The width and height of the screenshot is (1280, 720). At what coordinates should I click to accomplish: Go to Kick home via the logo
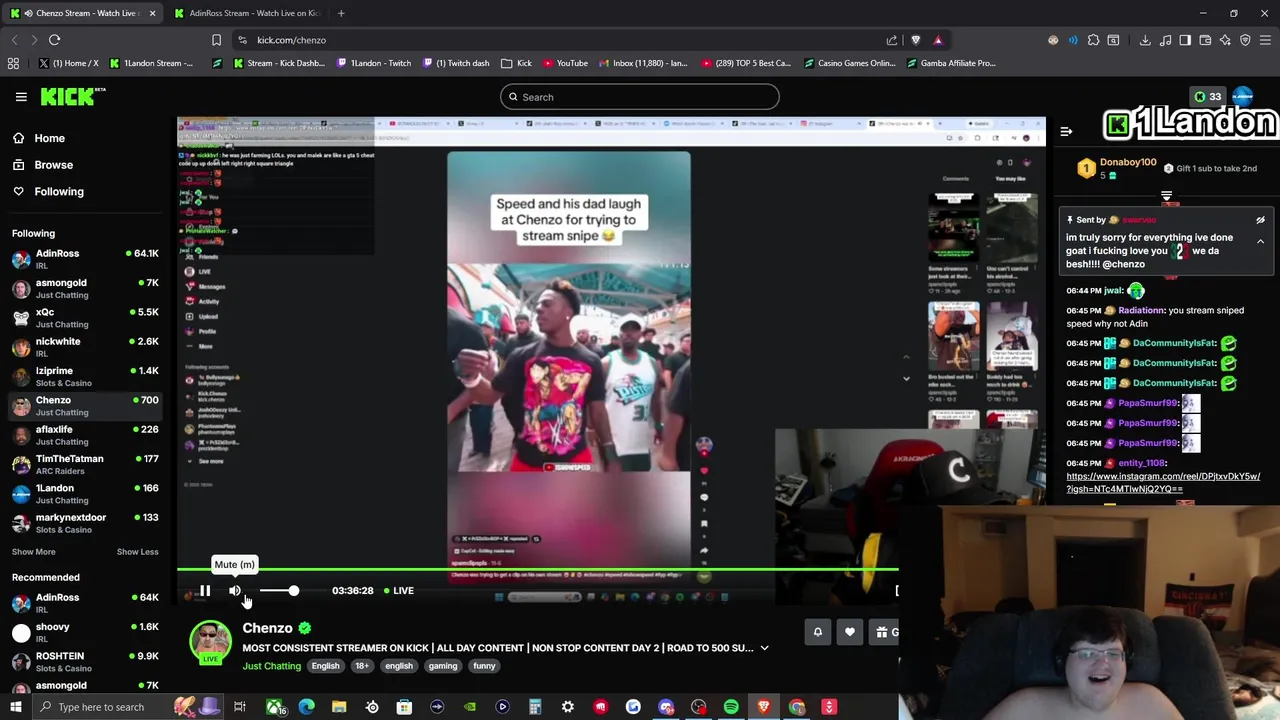(x=73, y=96)
